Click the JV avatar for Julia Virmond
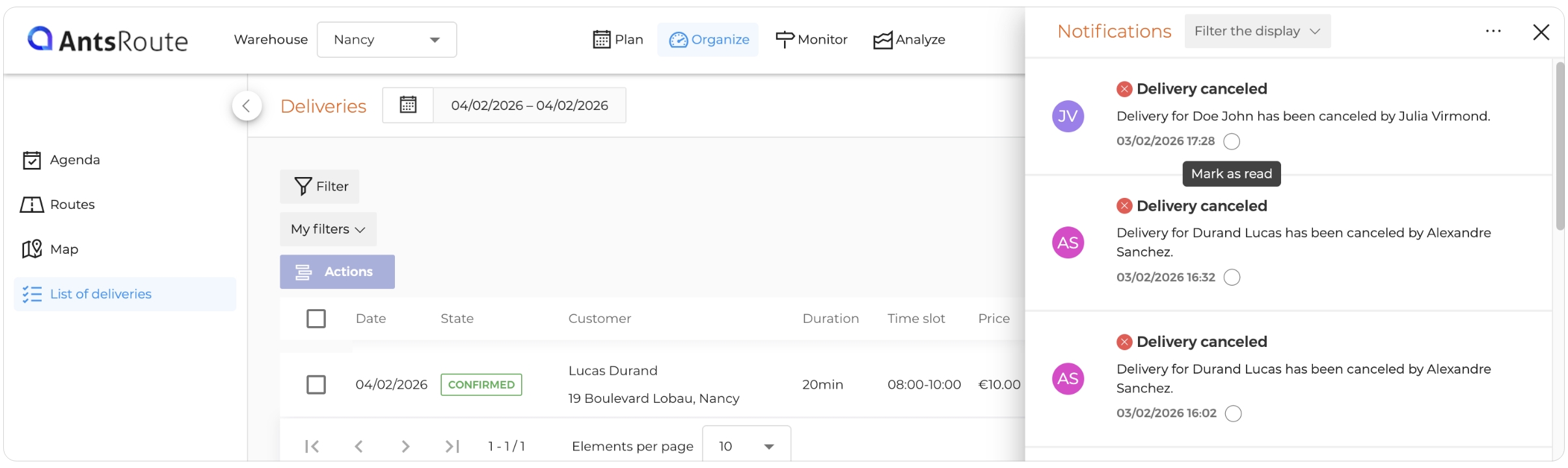The height and width of the screenshot is (468, 1568). [x=1068, y=117]
